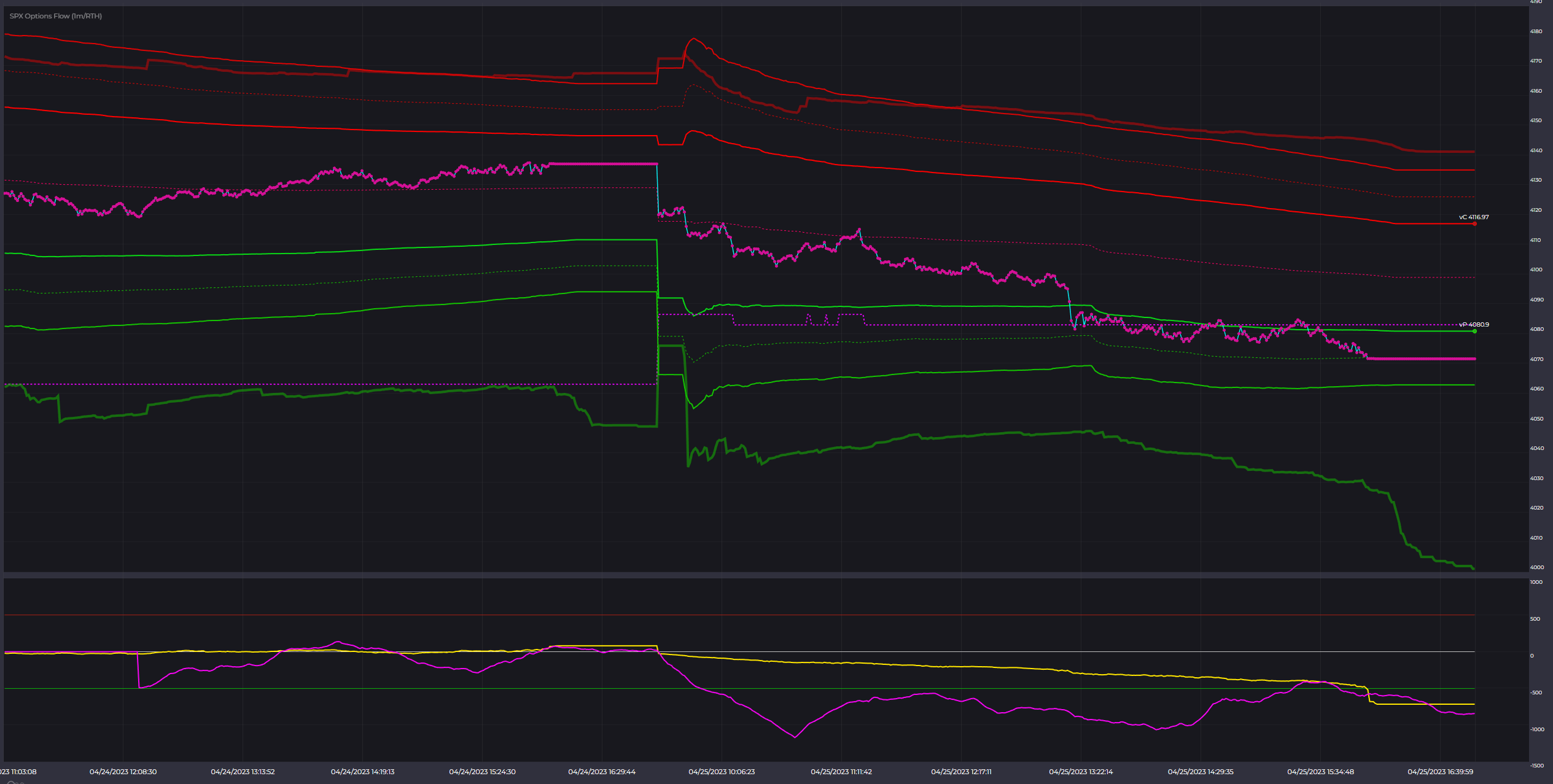Click the 04/25/2023 16:39:59 time axis label
This screenshot has height=784, width=1553.
coord(1440,772)
